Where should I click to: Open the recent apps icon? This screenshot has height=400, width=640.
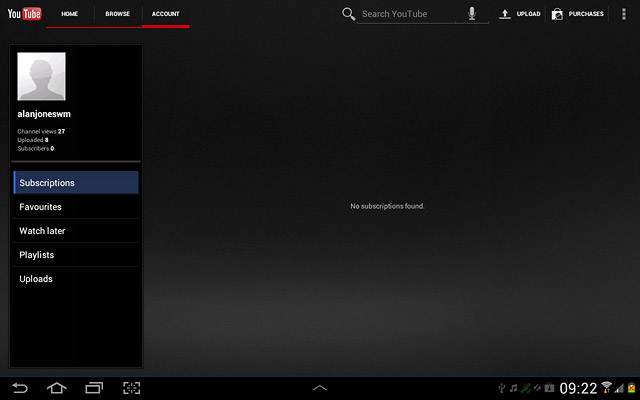pyautogui.click(x=94, y=388)
